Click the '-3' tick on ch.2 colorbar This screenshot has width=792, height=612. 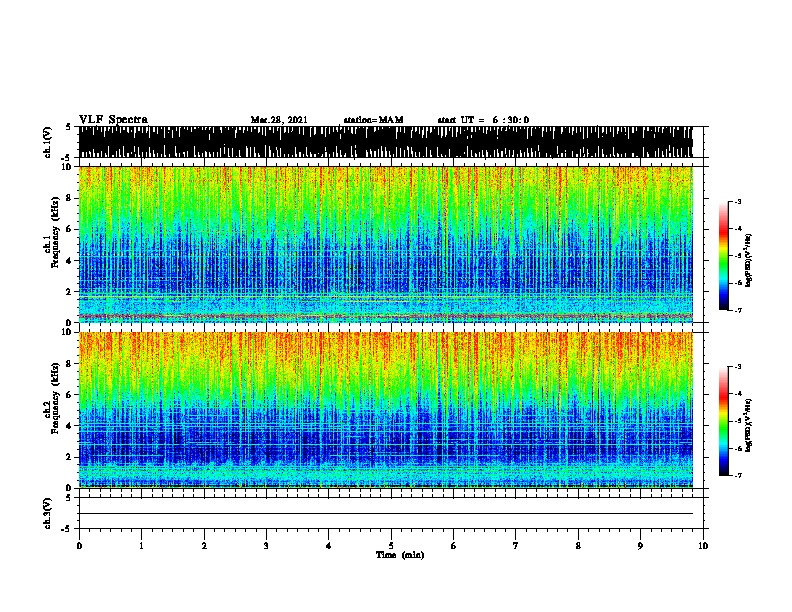pos(737,367)
